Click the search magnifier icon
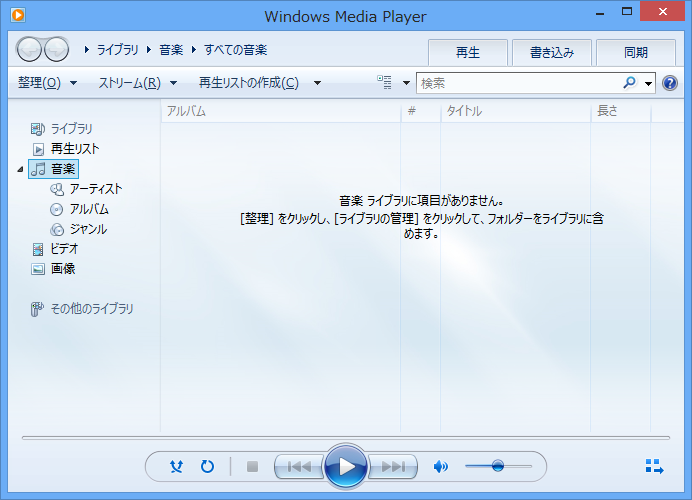The image size is (692, 500). pyautogui.click(x=630, y=83)
